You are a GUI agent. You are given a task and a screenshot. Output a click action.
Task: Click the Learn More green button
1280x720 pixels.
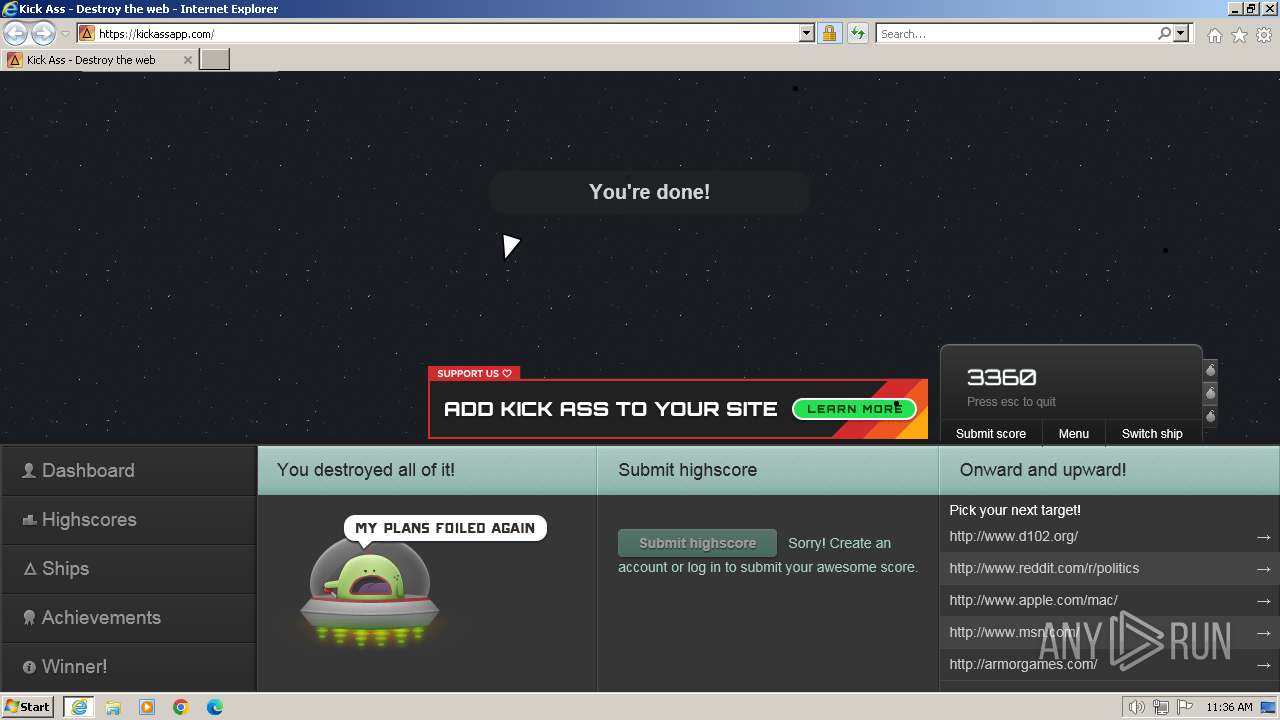tap(854, 408)
